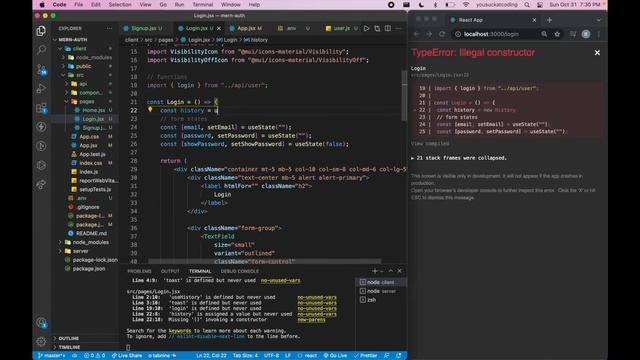Click the Go Live status bar item
This screenshot has width=640, height=360.
(335, 356)
